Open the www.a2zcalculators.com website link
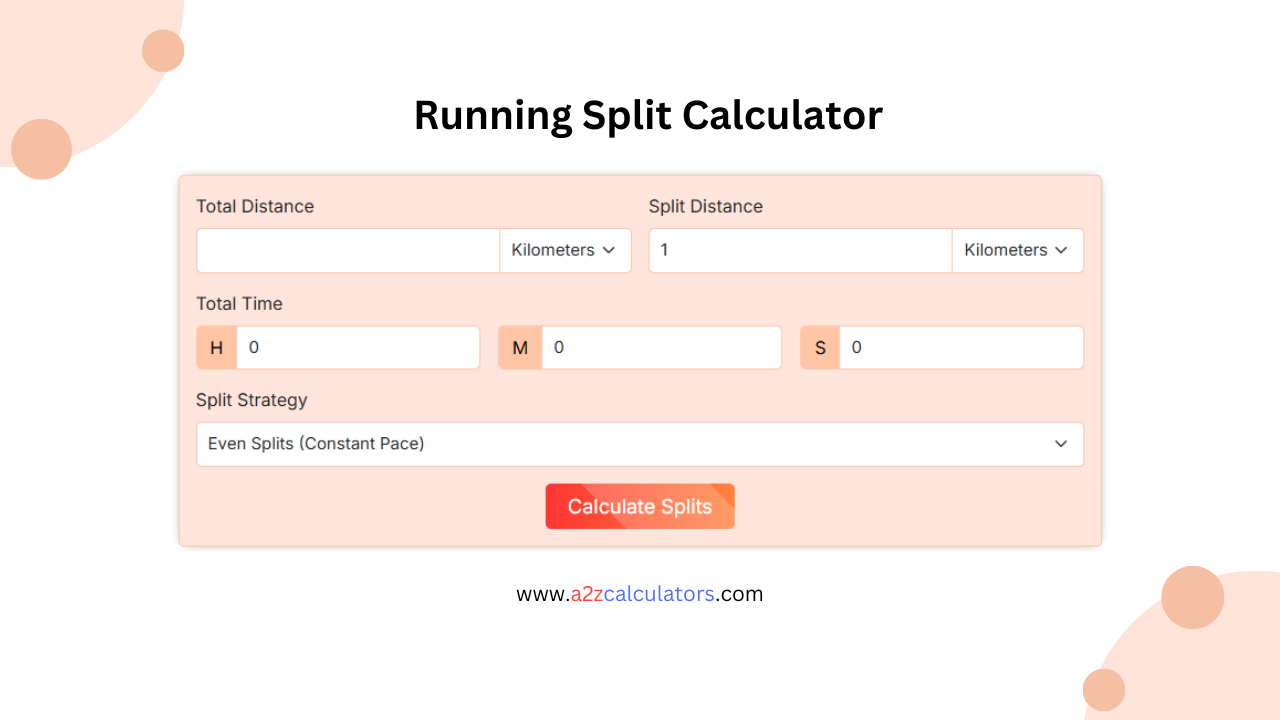The height and width of the screenshot is (720, 1280). point(640,594)
